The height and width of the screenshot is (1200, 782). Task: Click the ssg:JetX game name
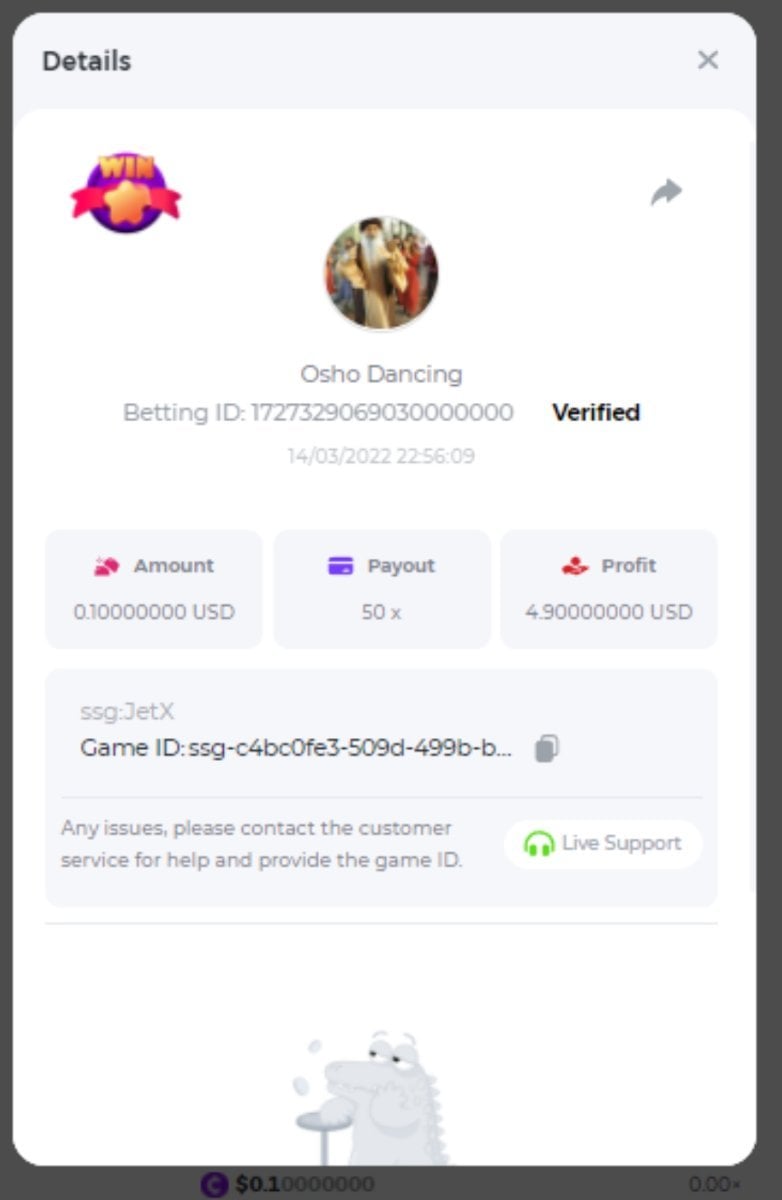(127, 712)
